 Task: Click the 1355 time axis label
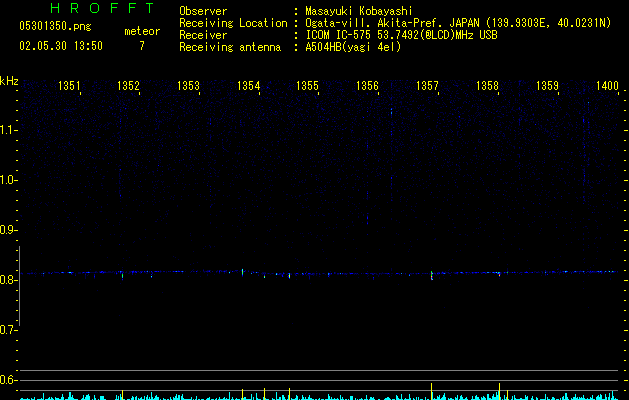pyautogui.click(x=307, y=86)
